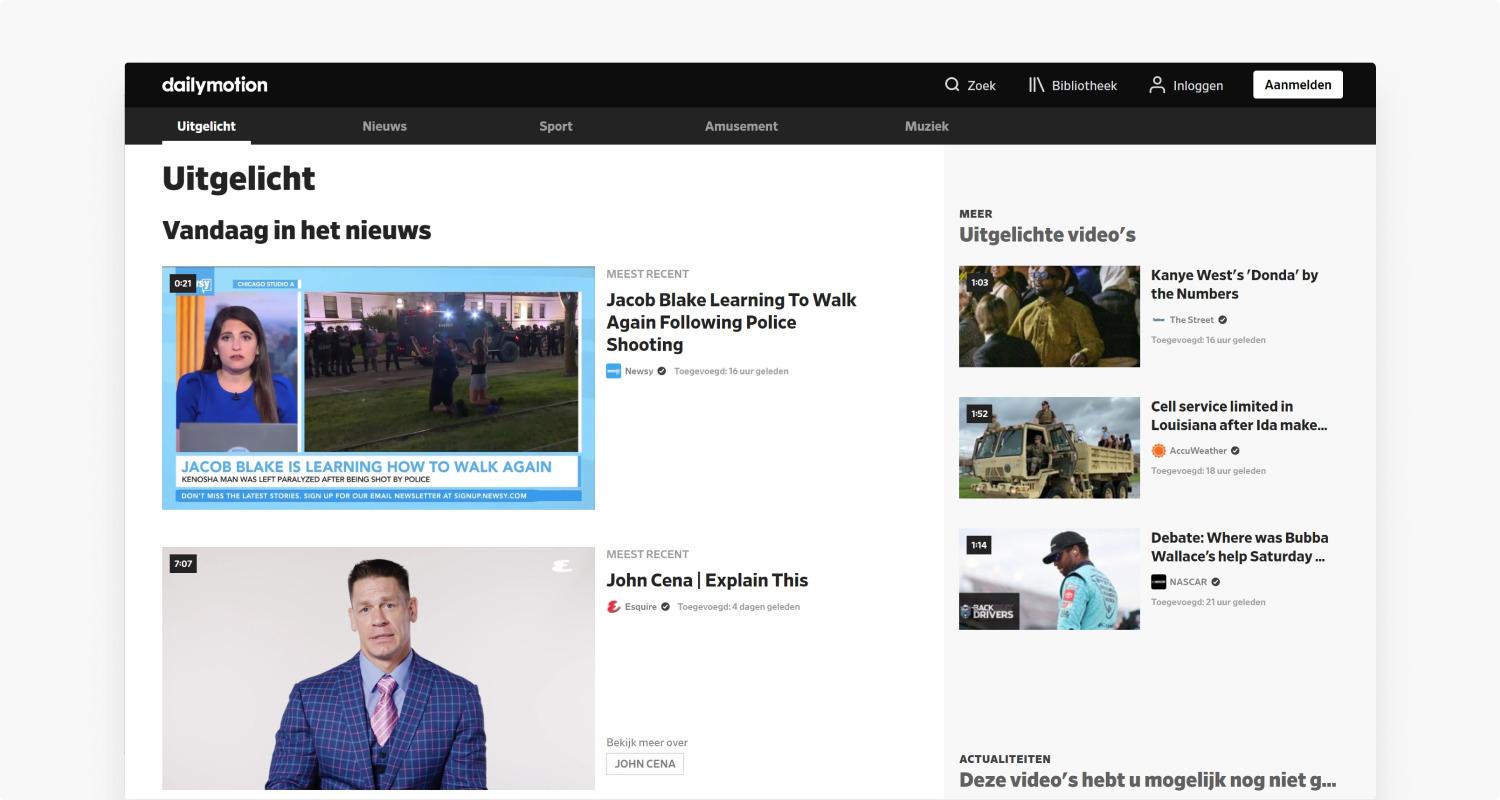Open the Muziek tab
The image size is (1500, 800).
point(927,126)
